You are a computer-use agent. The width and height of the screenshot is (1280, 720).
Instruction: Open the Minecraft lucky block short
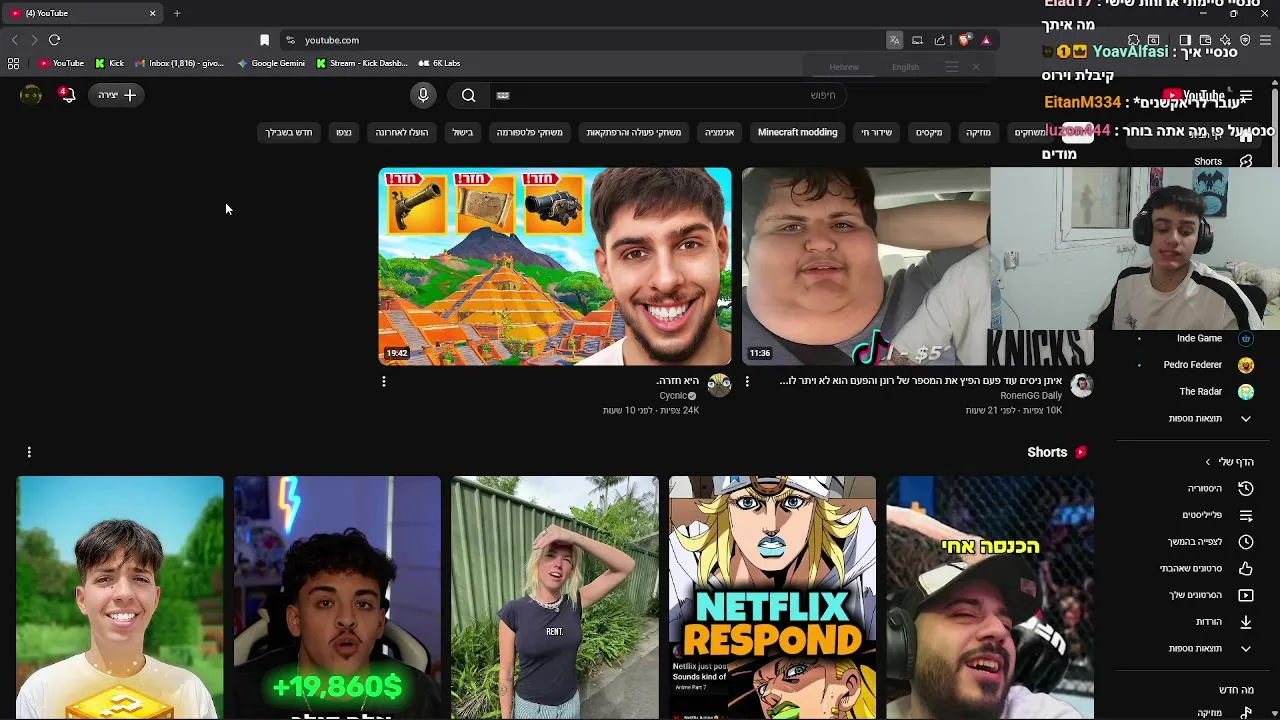point(120,598)
